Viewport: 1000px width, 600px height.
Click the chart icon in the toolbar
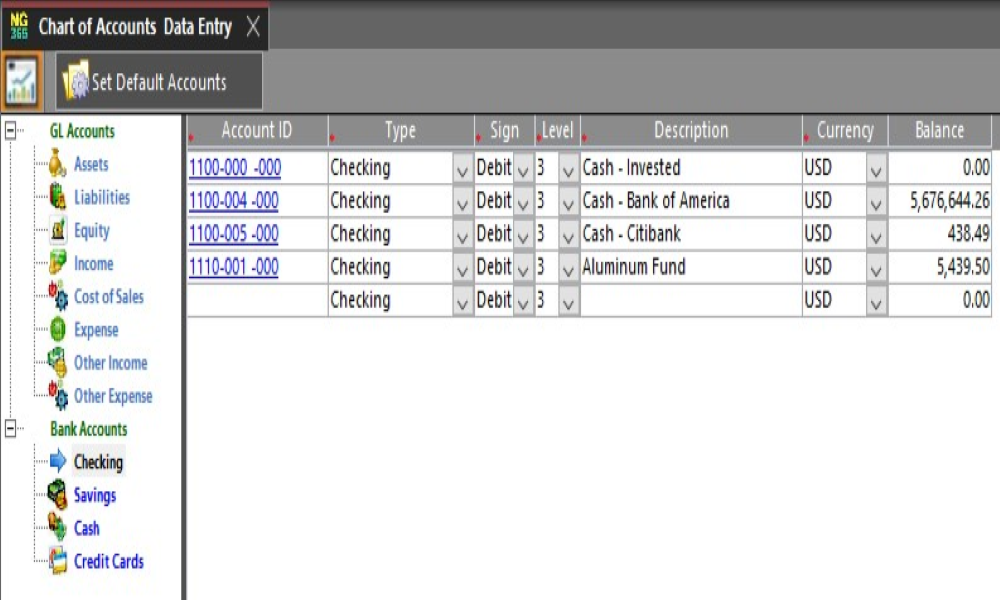[21, 81]
